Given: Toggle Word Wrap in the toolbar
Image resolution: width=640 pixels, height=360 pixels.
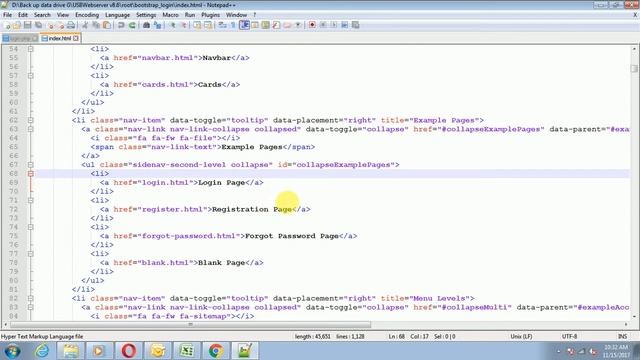Looking at the screenshot, I should pyautogui.click(x=222, y=25).
